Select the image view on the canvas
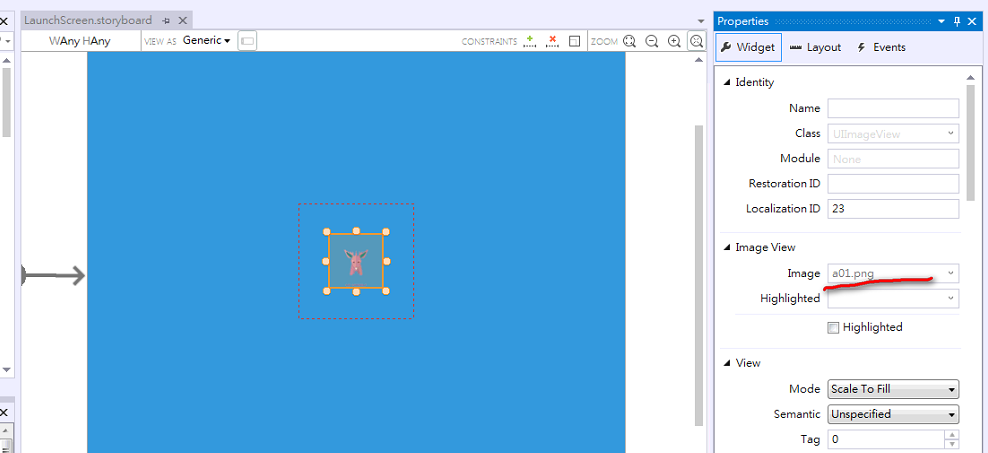 pos(356,262)
